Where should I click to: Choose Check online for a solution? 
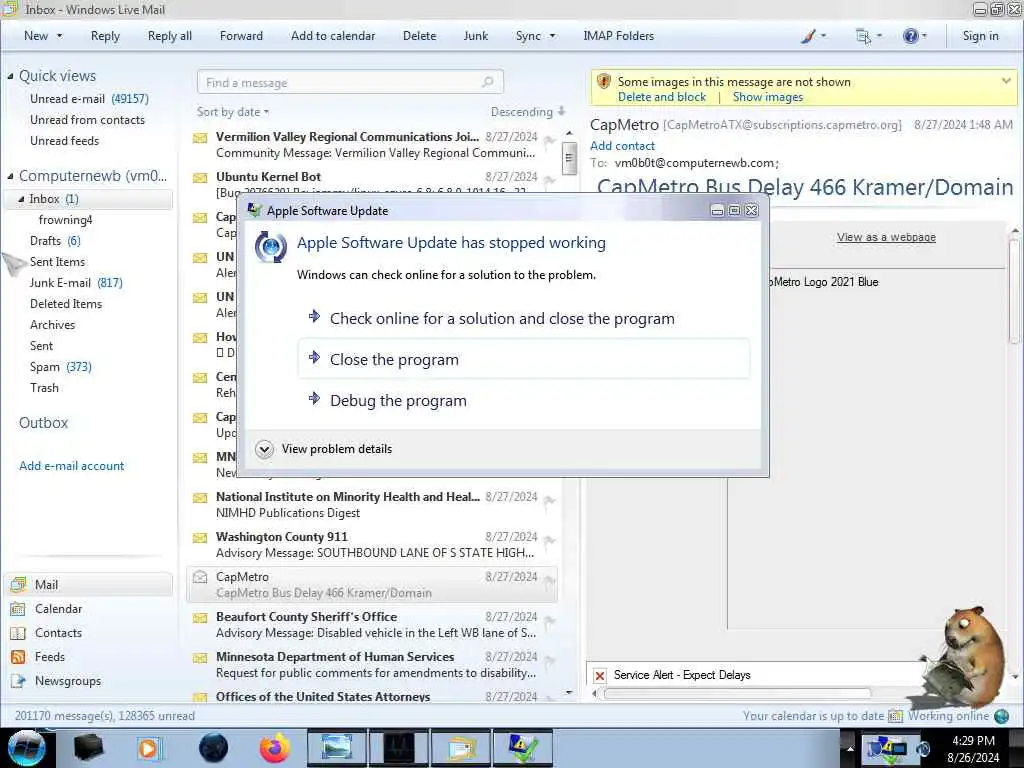coord(524,318)
